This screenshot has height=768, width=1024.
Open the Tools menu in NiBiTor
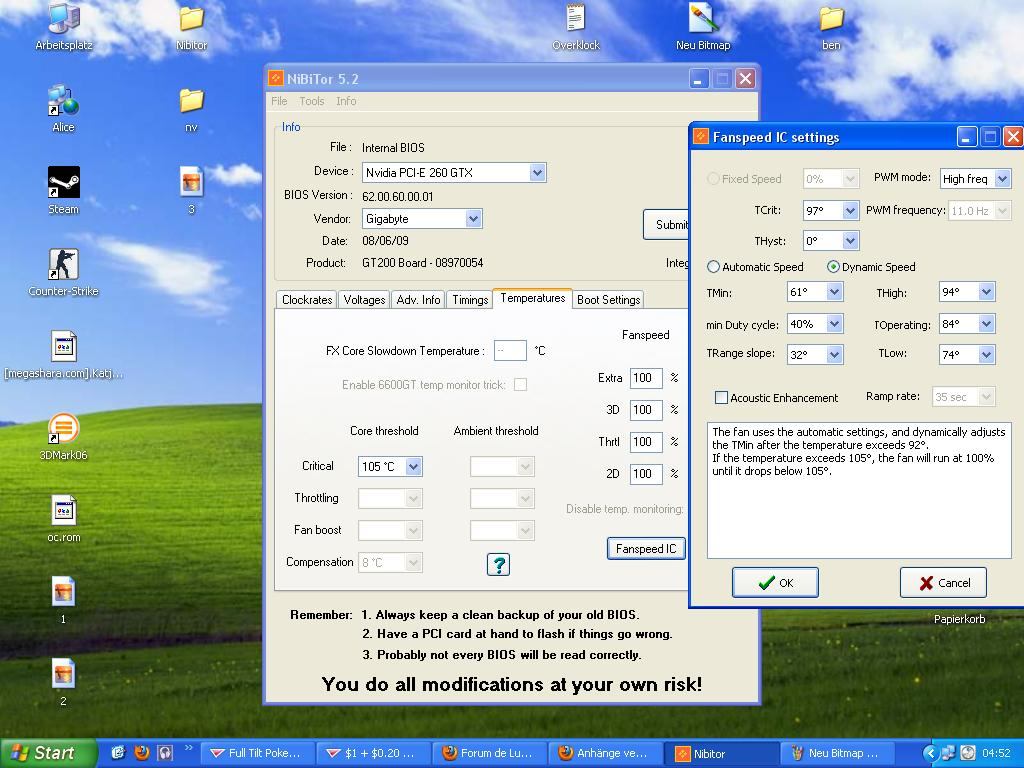click(x=312, y=101)
